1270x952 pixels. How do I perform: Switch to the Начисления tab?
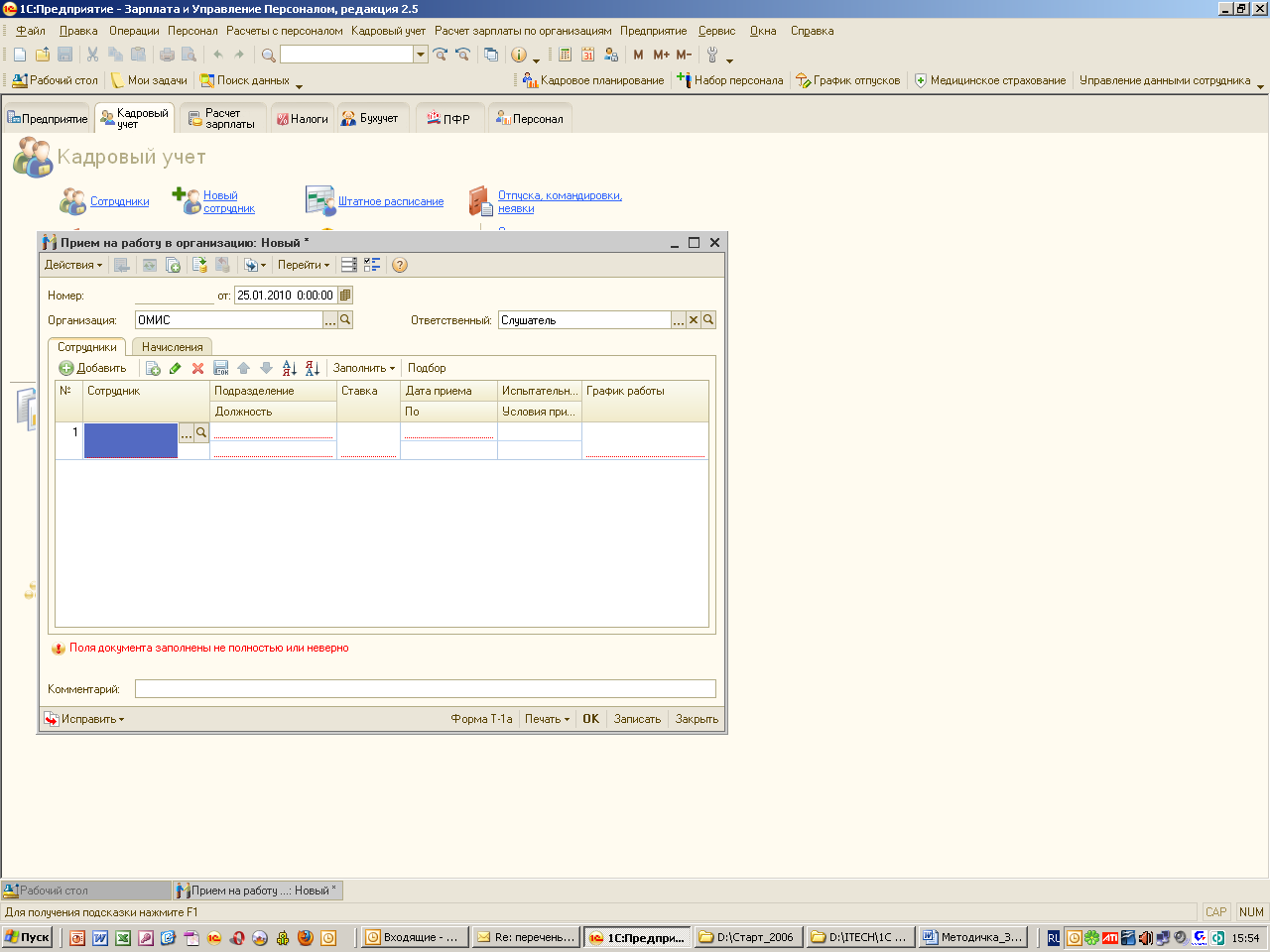(172, 347)
